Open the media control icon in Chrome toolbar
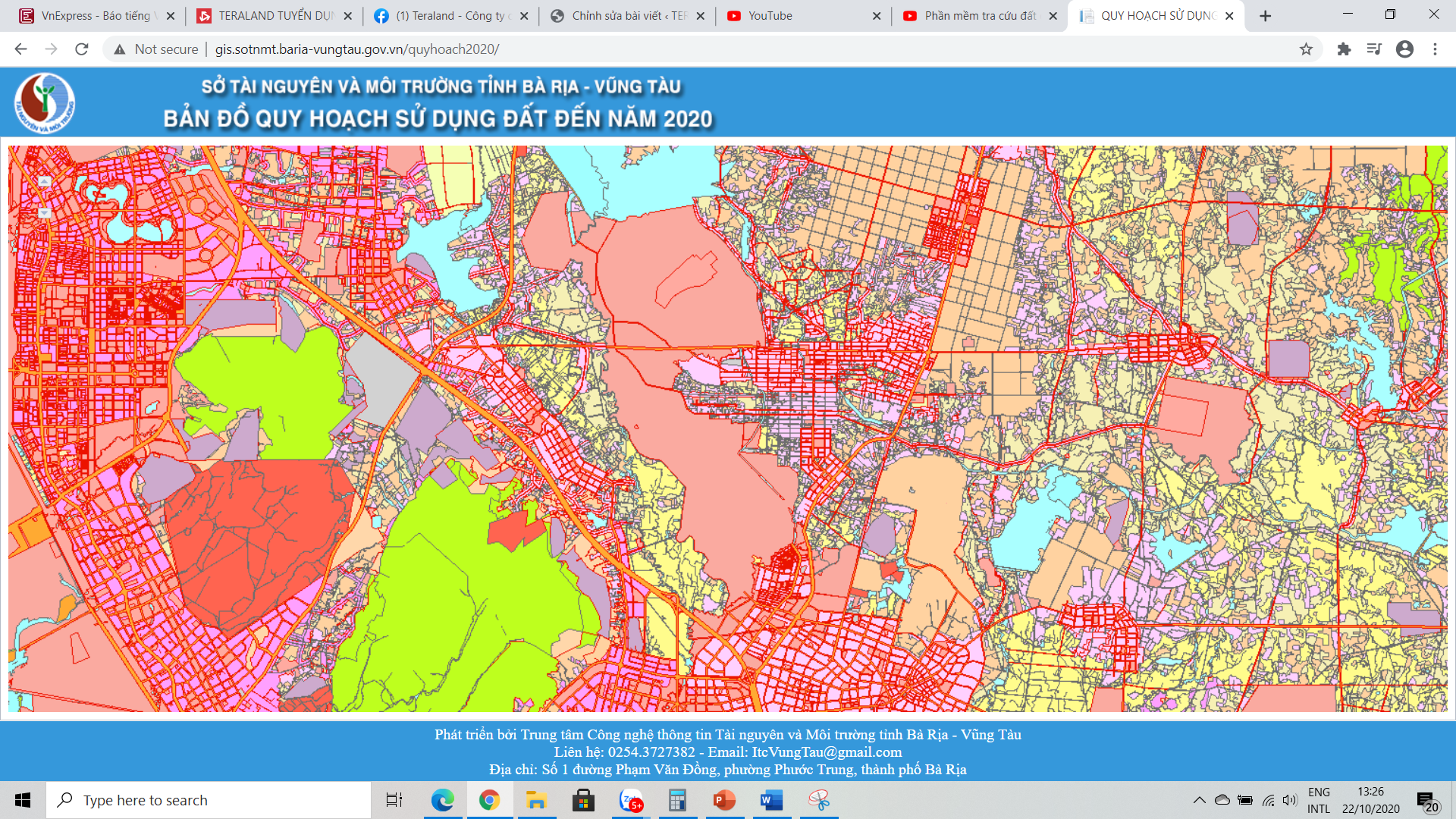 coord(1374,49)
